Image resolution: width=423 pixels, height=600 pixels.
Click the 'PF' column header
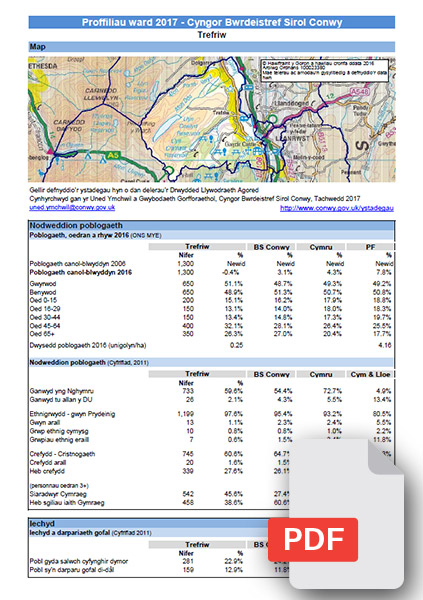click(x=370, y=247)
